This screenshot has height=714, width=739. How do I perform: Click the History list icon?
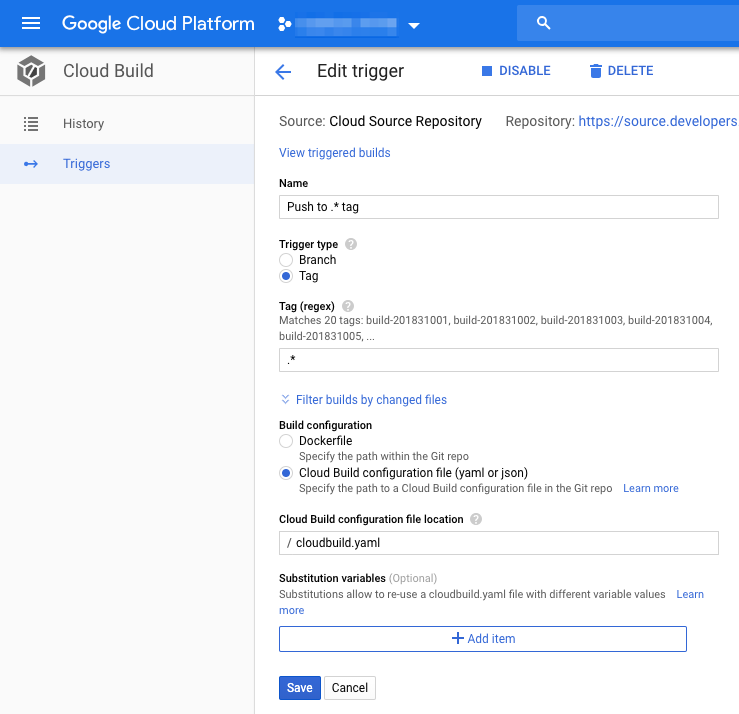pyautogui.click(x=31, y=124)
